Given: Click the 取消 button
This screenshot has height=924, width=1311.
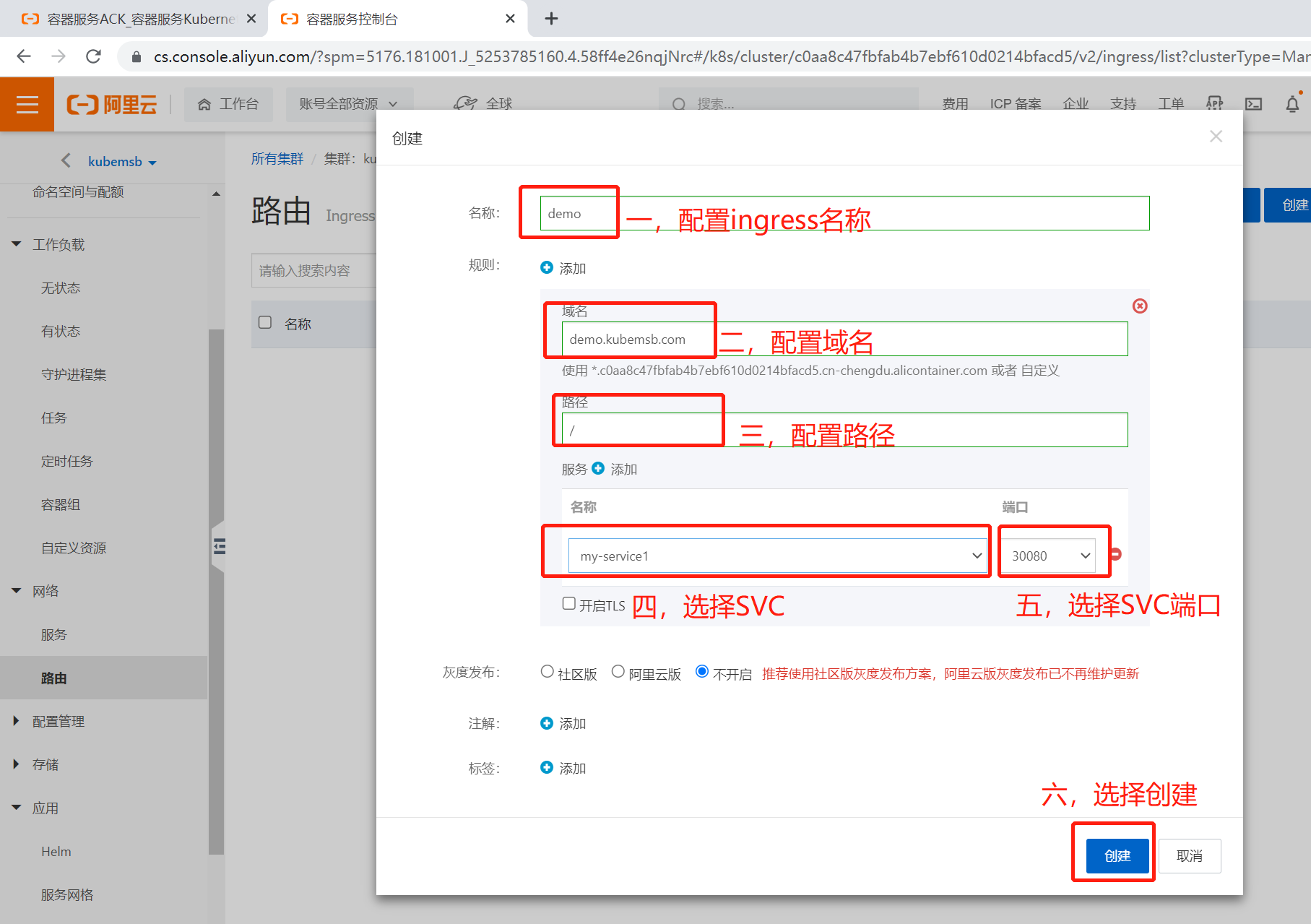Looking at the screenshot, I should [x=1190, y=856].
